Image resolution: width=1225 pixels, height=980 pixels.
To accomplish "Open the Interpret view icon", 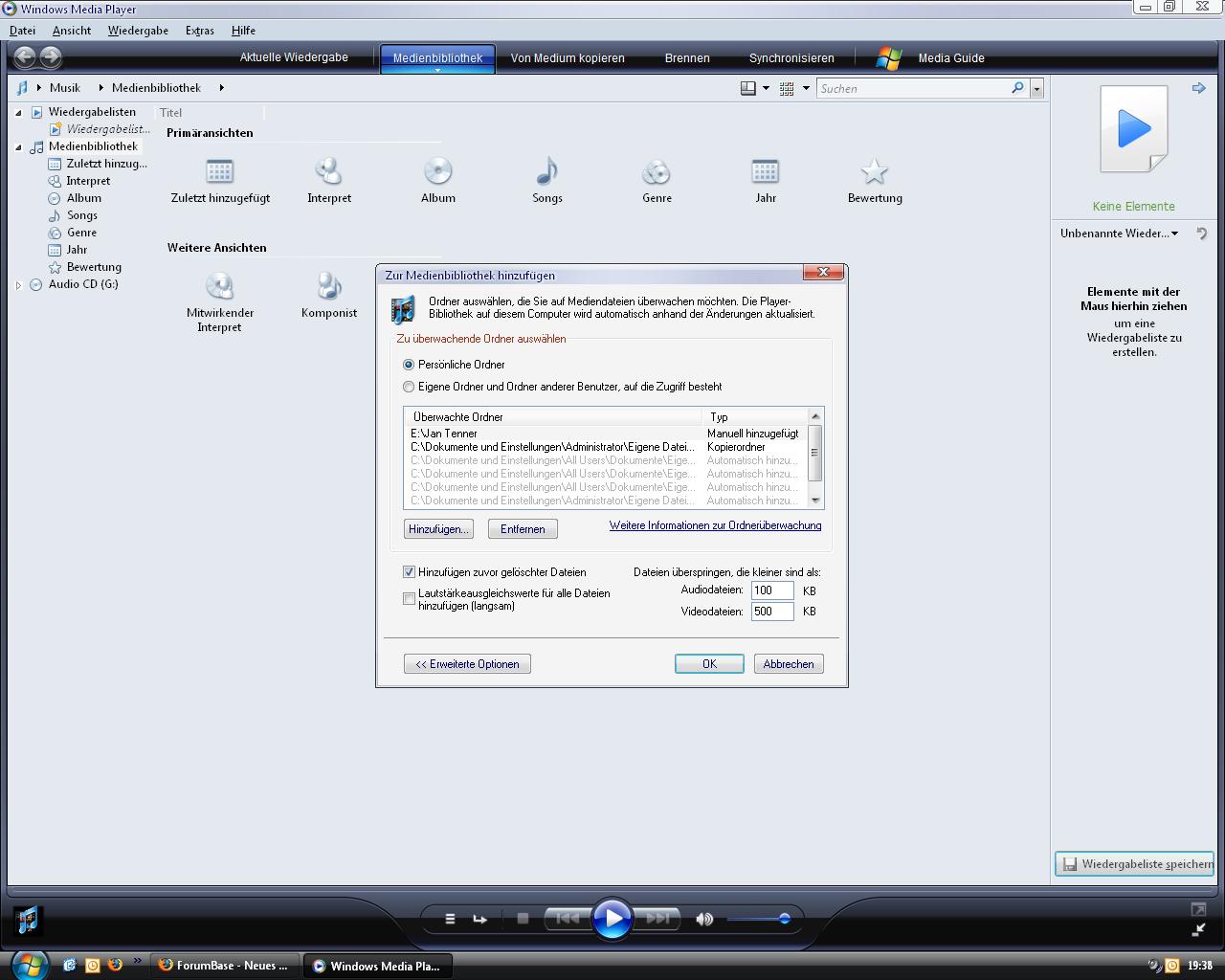I will pyautogui.click(x=328, y=172).
